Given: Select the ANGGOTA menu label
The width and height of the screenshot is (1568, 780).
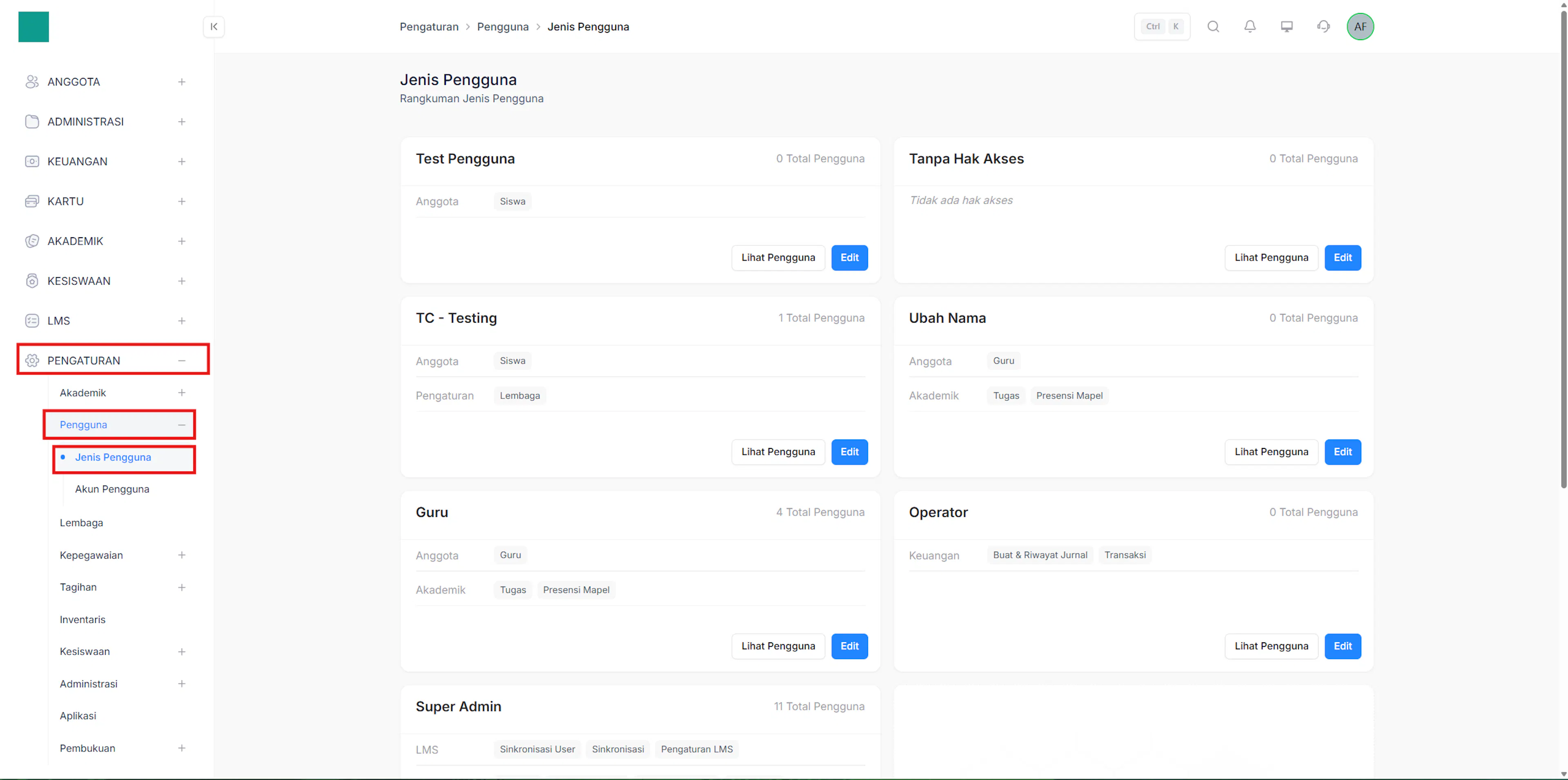Looking at the screenshot, I should click(73, 82).
